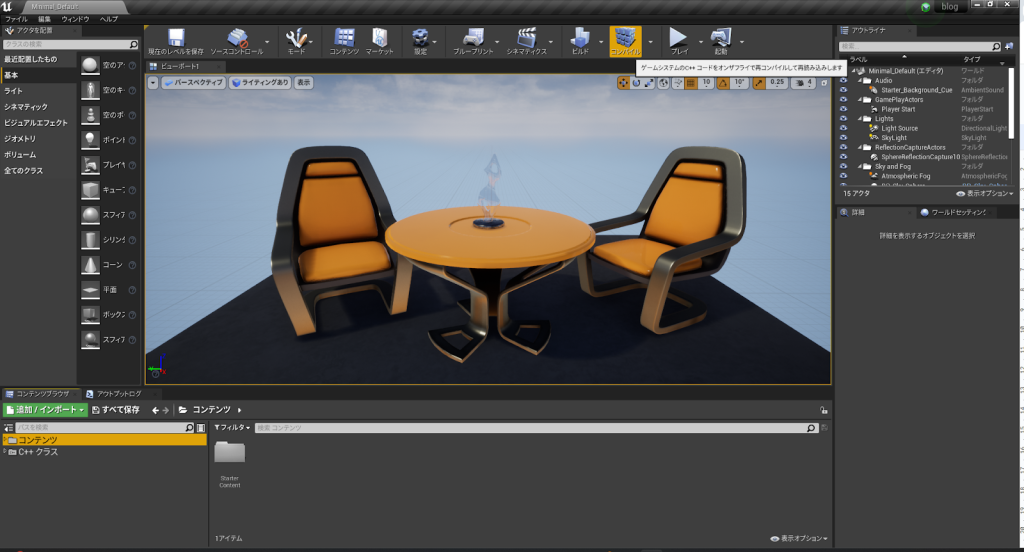Hide the Light Source actor via eye icon
The width and height of the screenshot is (1024, 552).
point(843,128)
